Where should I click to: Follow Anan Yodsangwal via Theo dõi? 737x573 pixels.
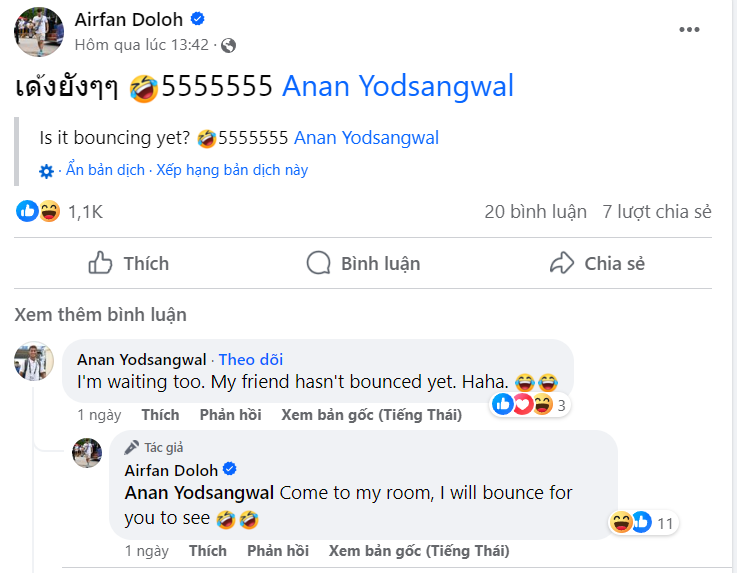251,360
